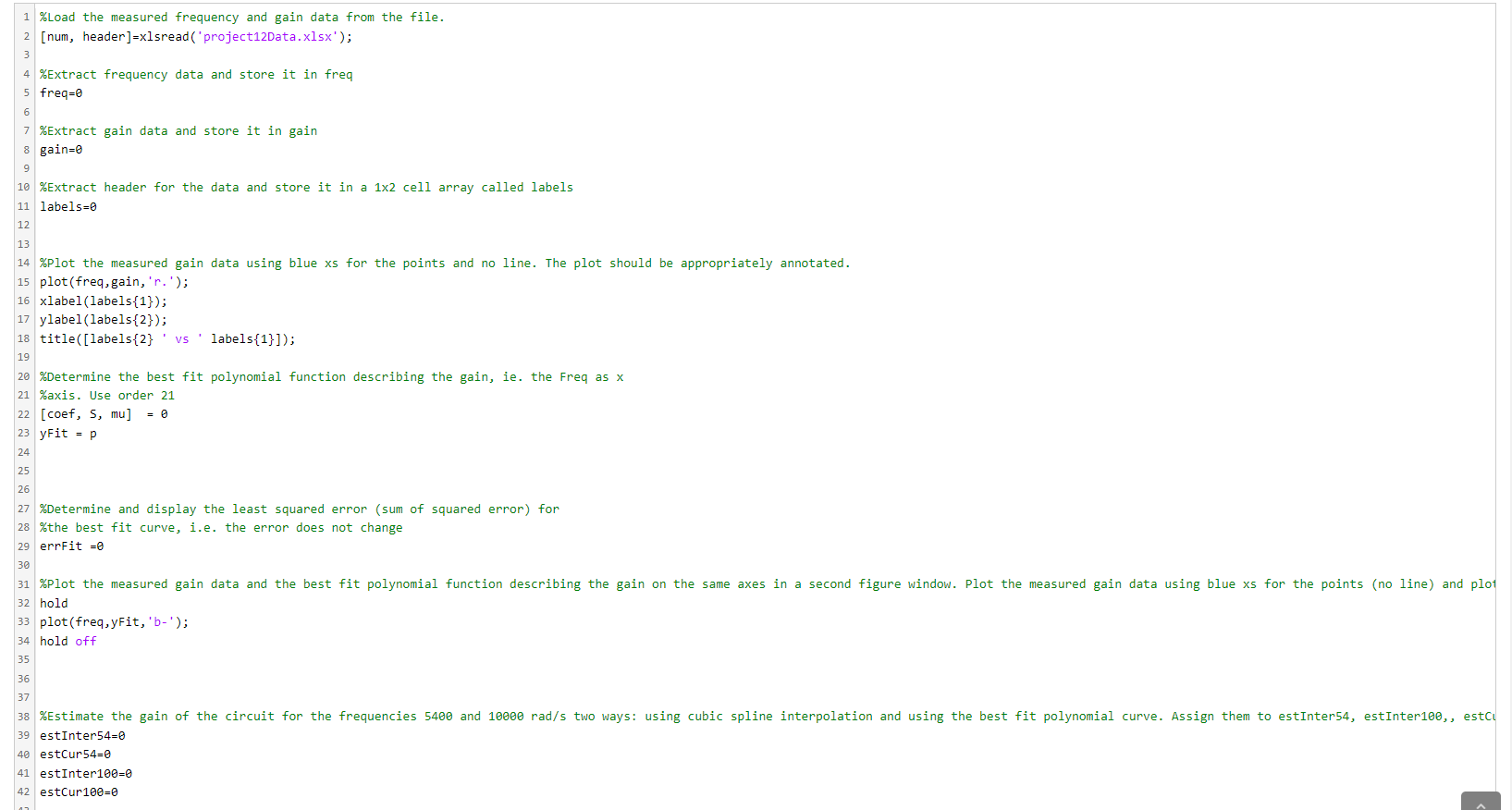Click the plot(freq,yFit,'b-') line

(x=114, y=622)
